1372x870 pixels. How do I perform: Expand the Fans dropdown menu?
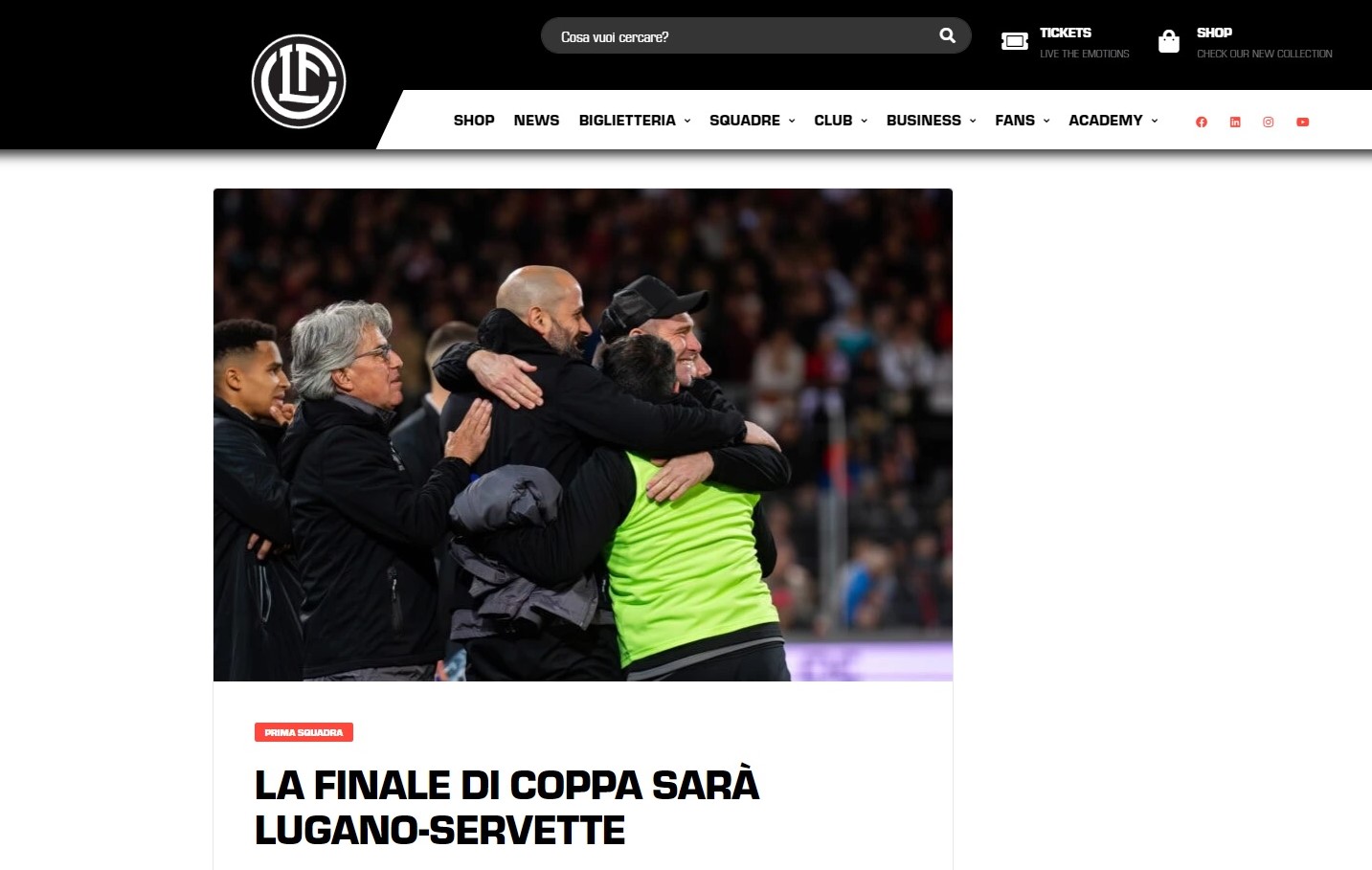click(1023, 121)
